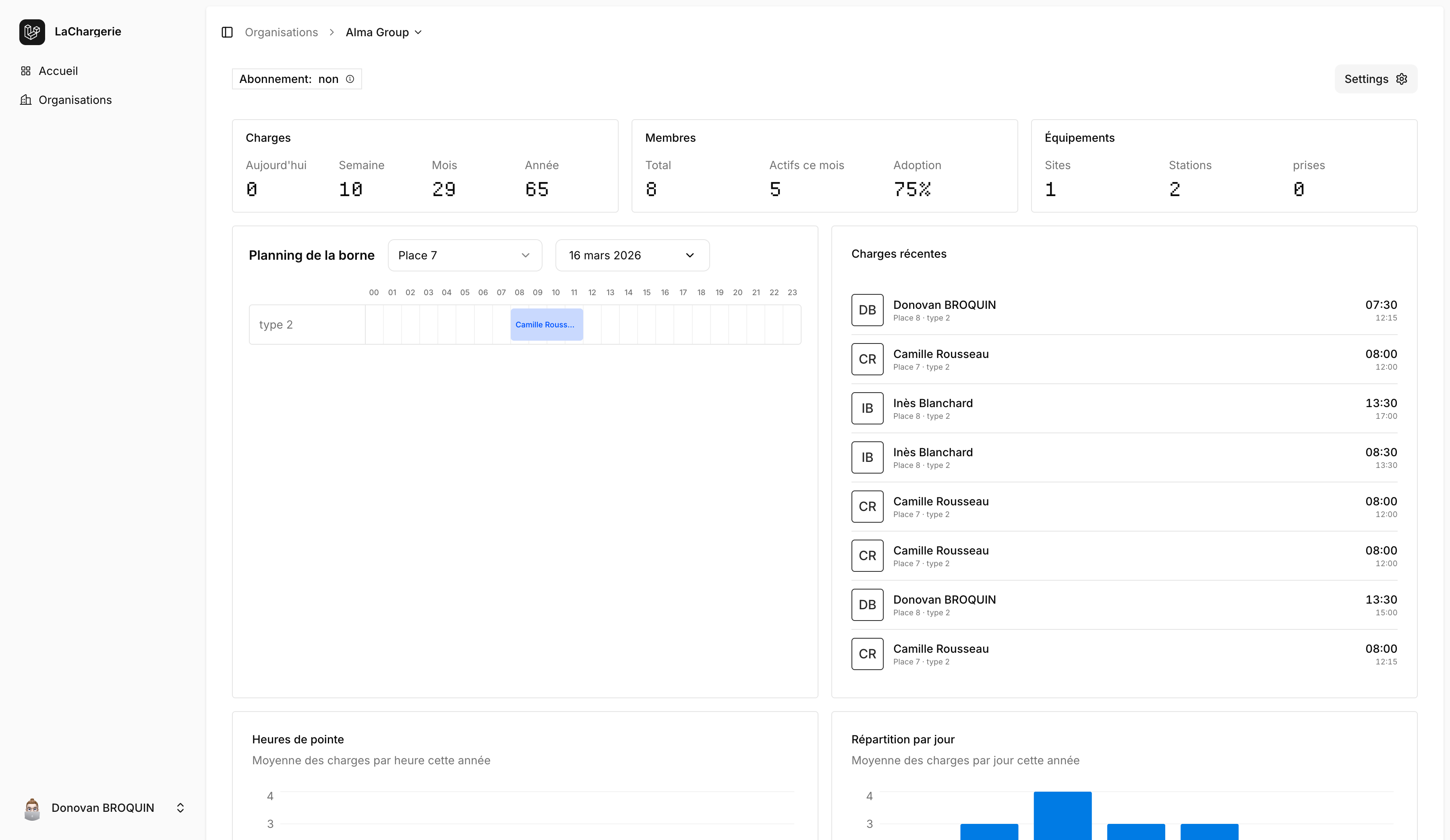Open Settings via the gear icon
1450x840 pixels.
coord(1402,79)
